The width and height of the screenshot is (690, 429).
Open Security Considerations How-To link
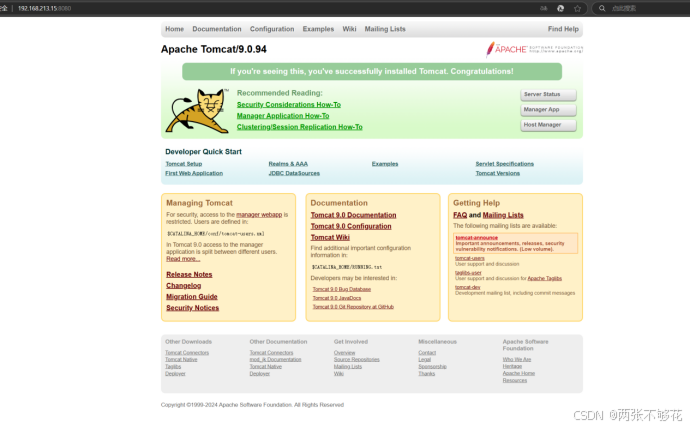pos(289,105)
